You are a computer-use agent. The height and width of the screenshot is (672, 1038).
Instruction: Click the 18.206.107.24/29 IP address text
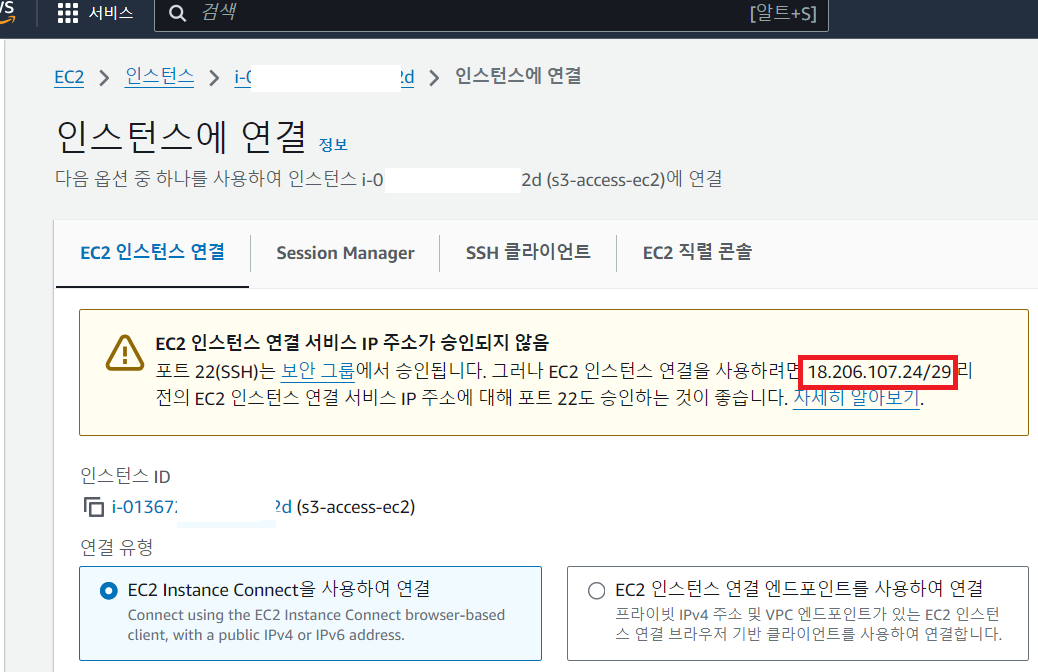pyautogui.click(x=879, y=372)
